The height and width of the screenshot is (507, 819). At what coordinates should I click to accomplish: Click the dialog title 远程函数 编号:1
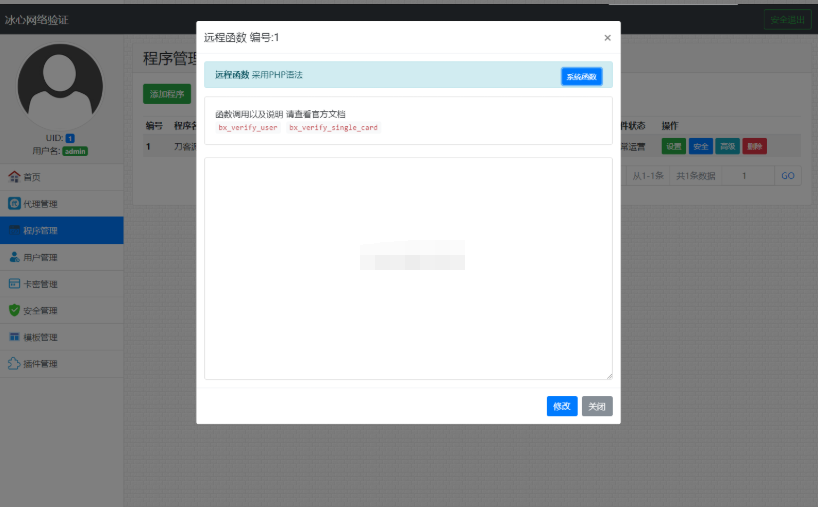tap(241, 38)
